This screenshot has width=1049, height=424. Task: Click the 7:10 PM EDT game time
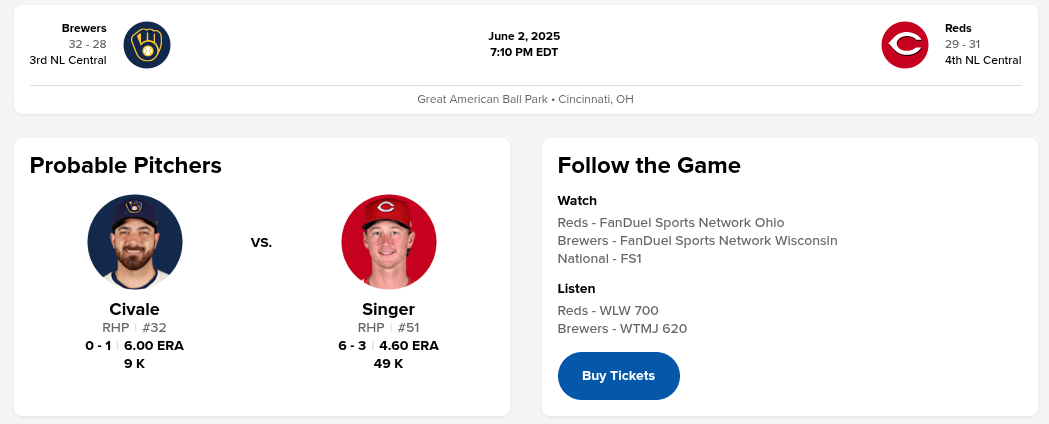(524, 52)
